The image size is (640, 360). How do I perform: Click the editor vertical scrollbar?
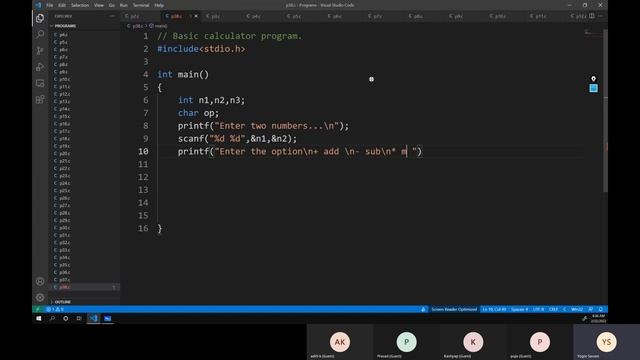605,110
